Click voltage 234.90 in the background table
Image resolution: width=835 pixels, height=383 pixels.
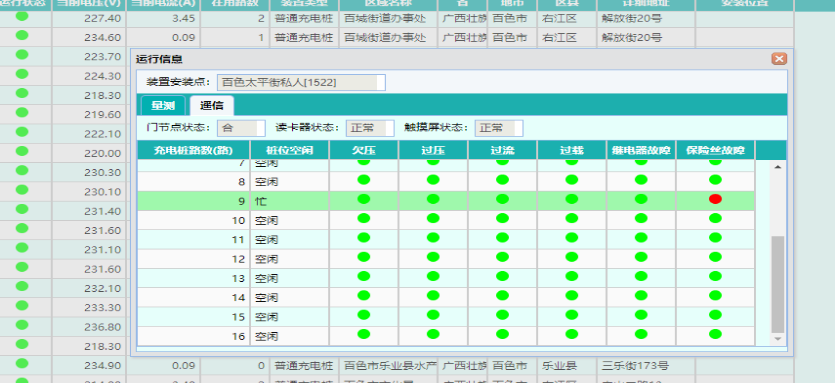[x=102, y=365]
